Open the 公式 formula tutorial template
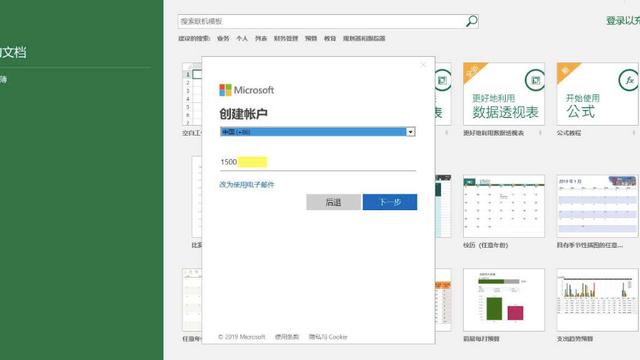 597,94
